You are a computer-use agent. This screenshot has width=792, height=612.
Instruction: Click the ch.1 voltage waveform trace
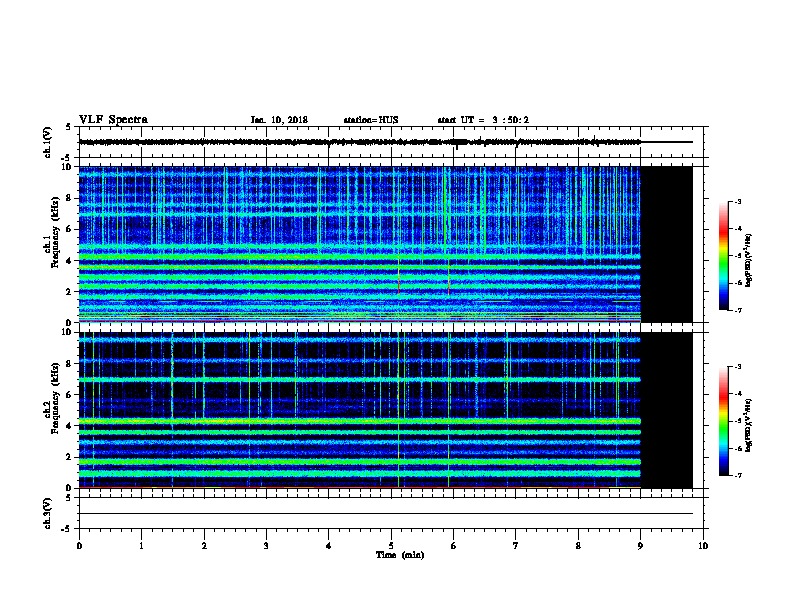click(360, 142)
